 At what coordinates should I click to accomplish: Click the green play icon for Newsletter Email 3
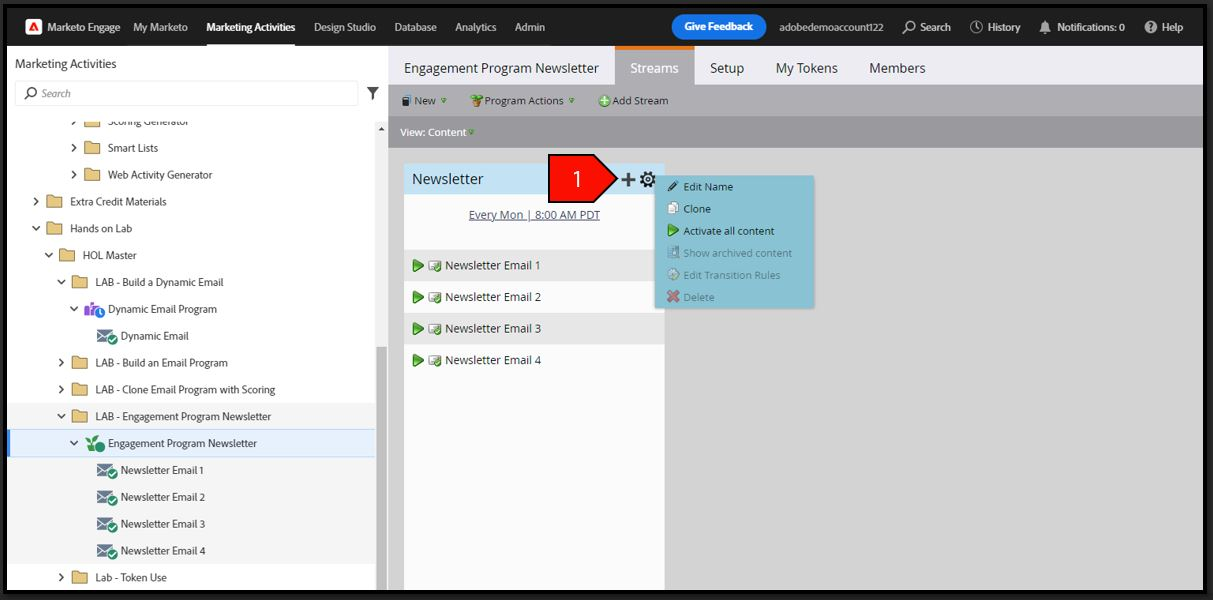pos(418,328)
